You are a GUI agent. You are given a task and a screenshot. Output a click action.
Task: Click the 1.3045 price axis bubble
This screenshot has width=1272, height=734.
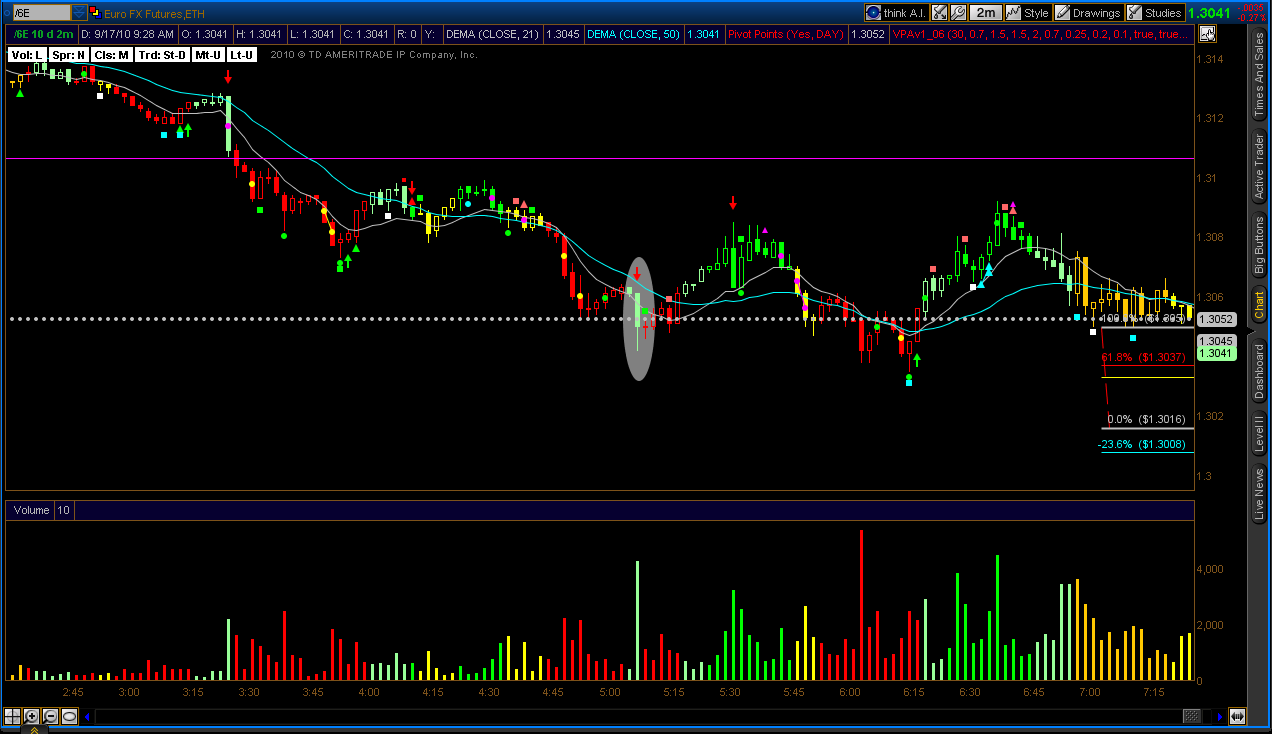[x=1216, y=340]
